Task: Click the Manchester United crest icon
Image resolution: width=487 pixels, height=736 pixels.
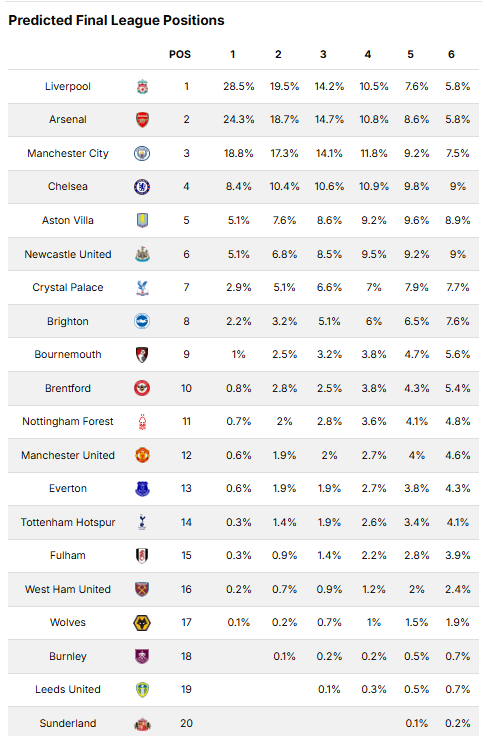Action: 142,455
